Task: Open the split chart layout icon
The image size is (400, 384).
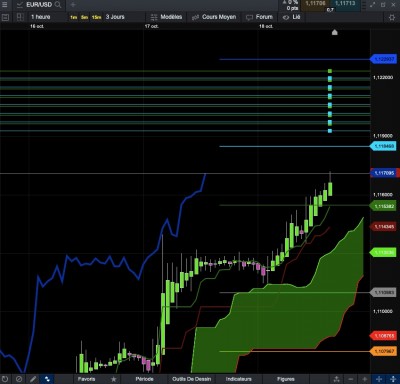Action: coord(20,17)
